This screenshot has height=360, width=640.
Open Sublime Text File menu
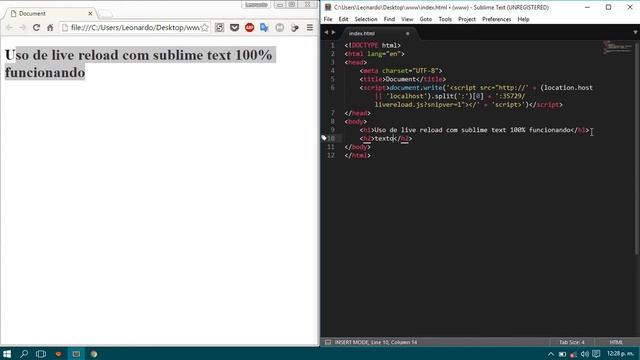click(x=328, y=19)
